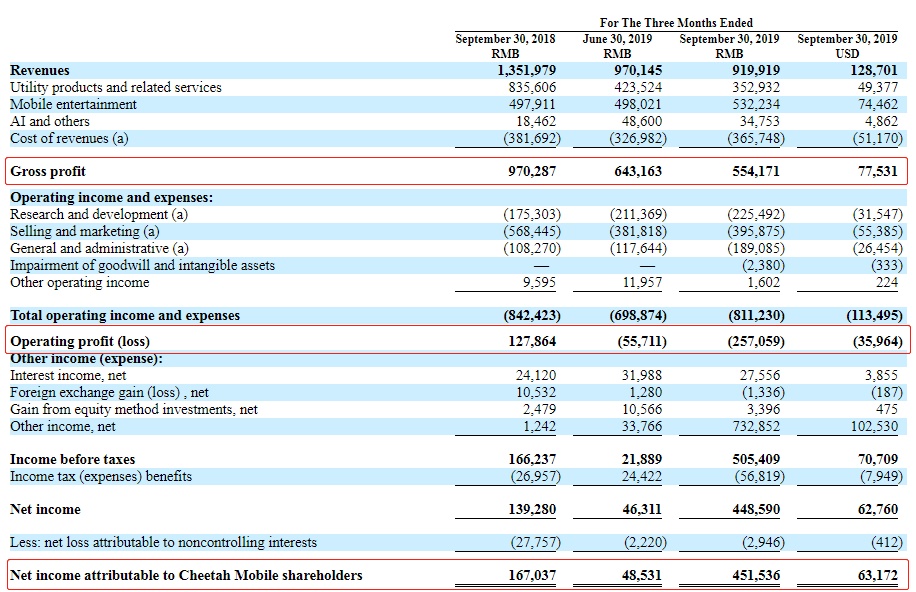Click 'Total operating income and expenses' label
This screenshot has height=592, width=916.
[125, 316]
